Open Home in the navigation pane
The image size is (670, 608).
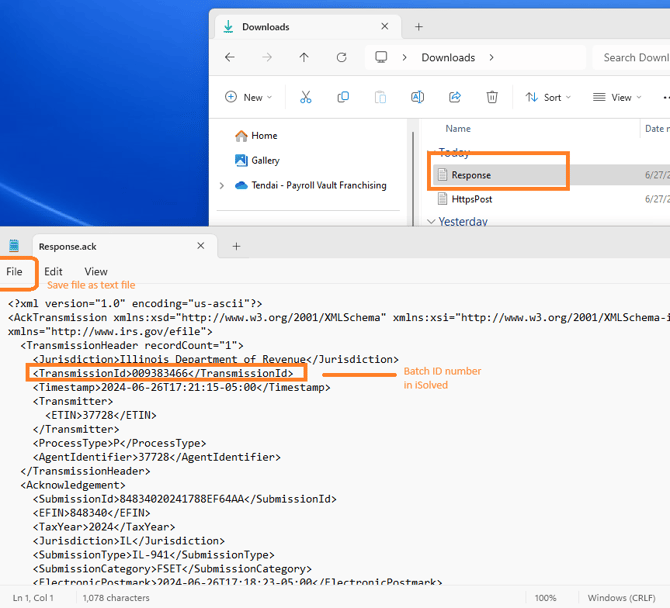pyautogui.click(x=256, y=136)
